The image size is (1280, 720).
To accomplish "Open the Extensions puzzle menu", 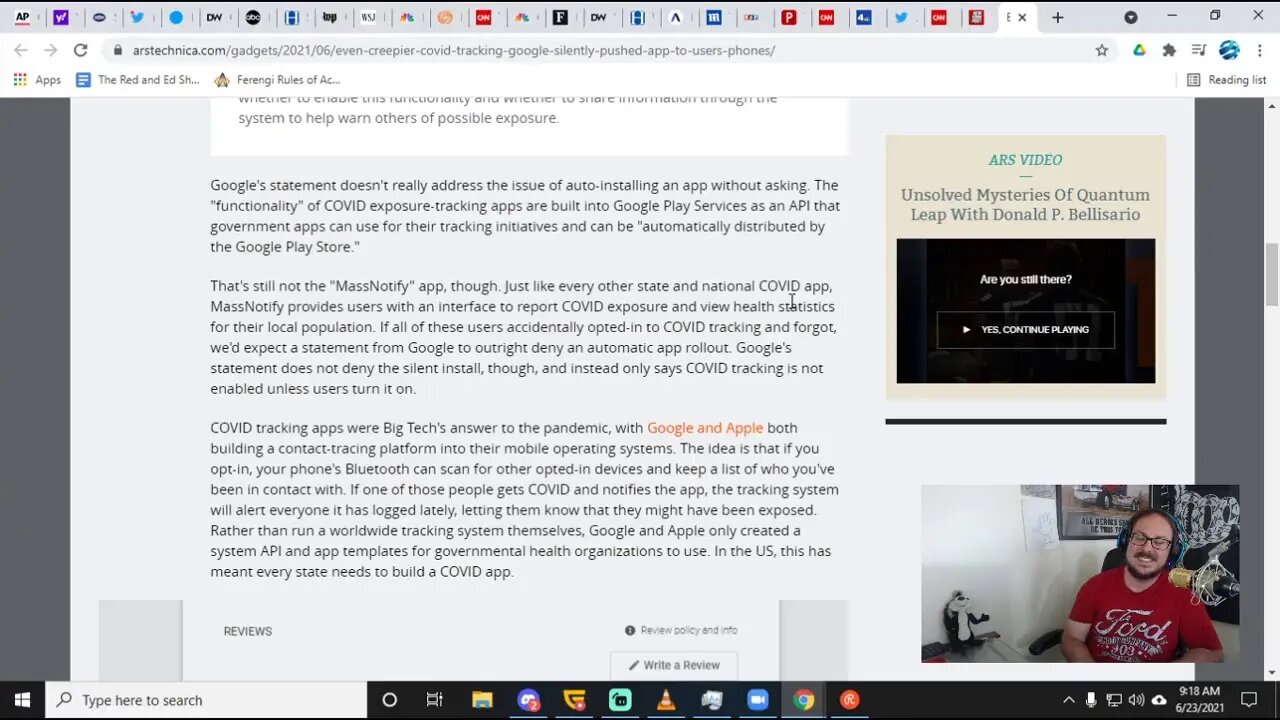I will [x=1169, y=50].
